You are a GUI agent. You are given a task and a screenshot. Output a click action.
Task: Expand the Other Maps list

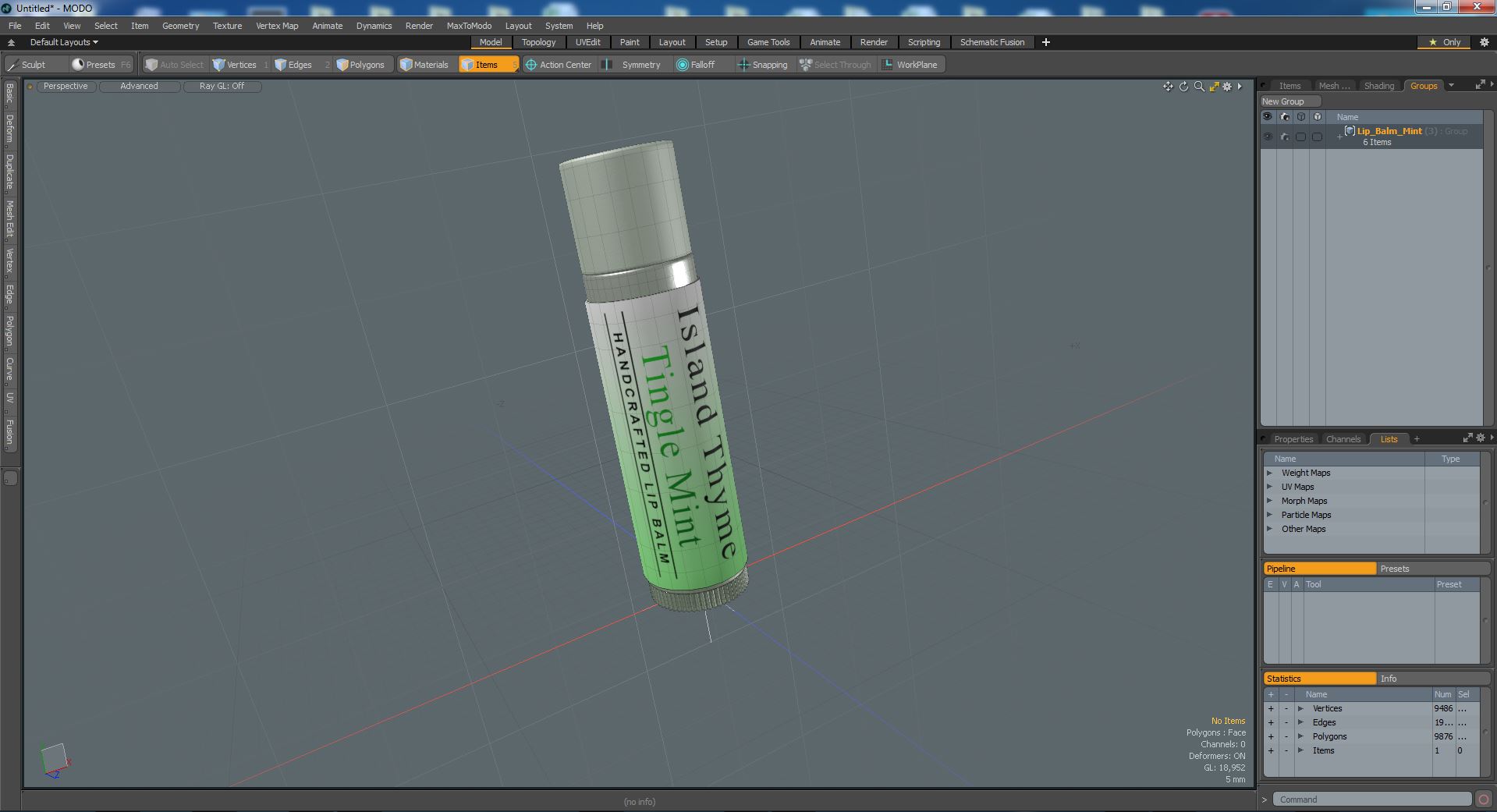click(x=1269, y=529)
